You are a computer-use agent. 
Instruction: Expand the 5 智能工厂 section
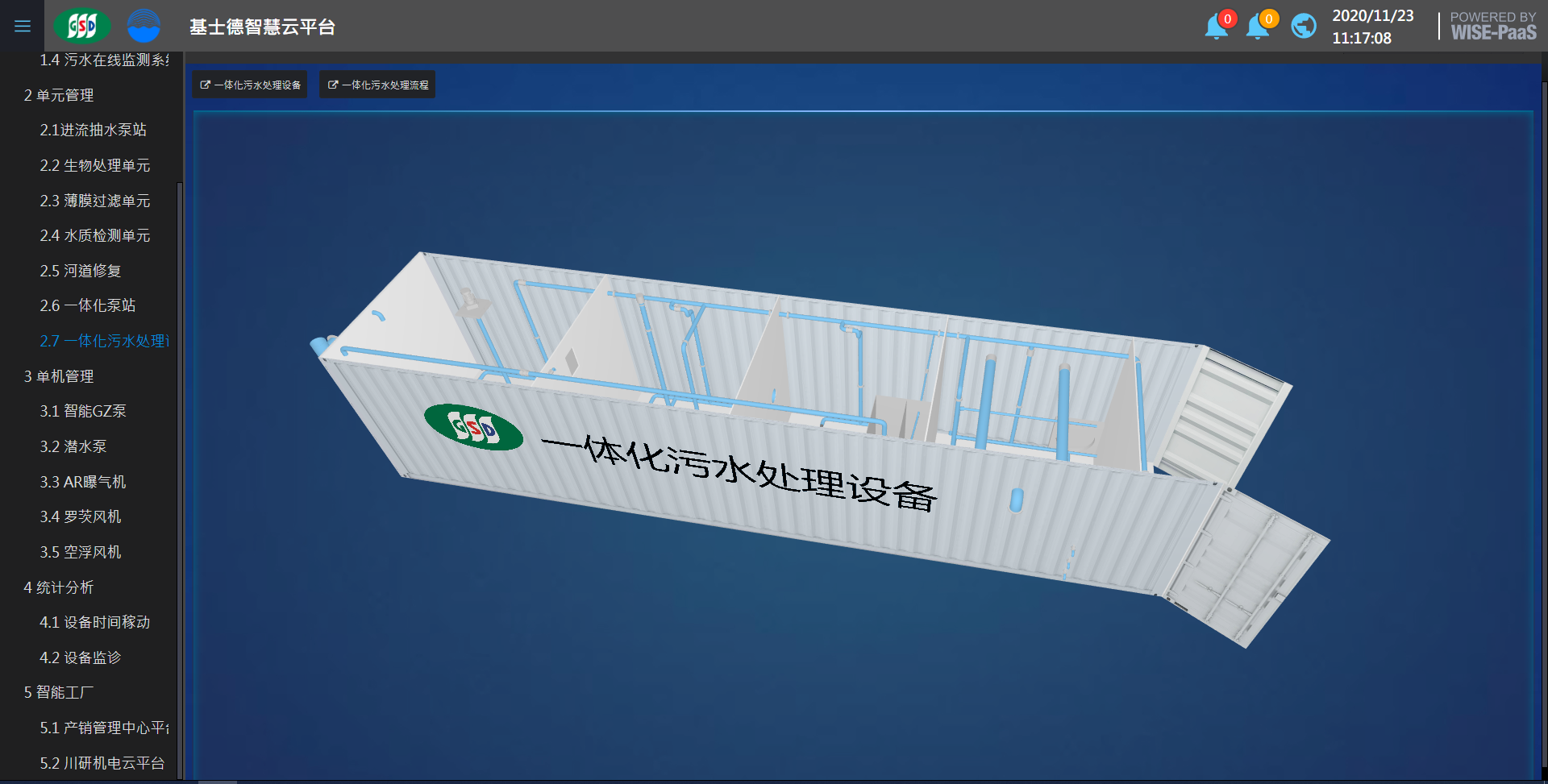(x=59, y=692)
